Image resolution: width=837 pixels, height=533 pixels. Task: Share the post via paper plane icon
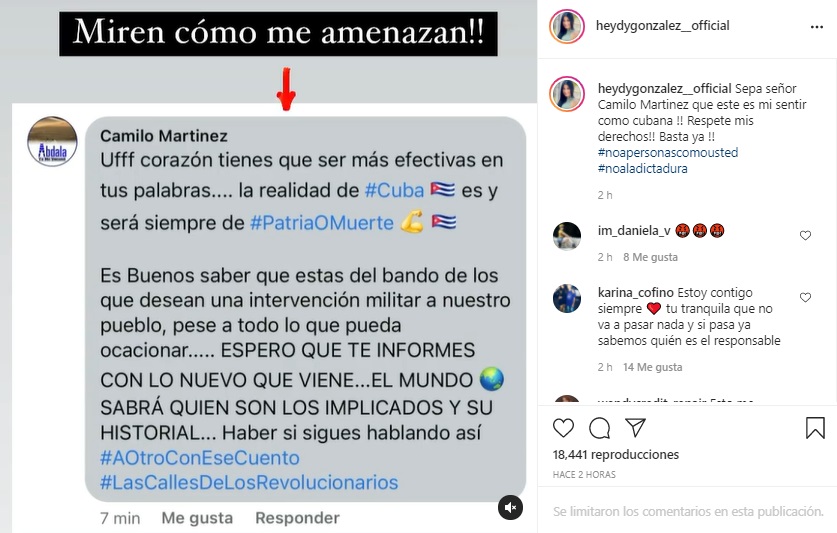click(635, 427)
